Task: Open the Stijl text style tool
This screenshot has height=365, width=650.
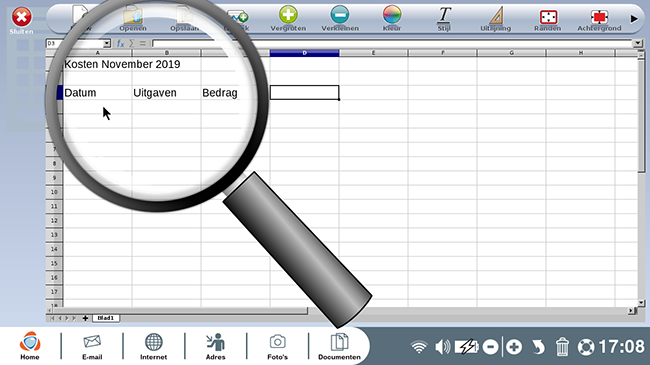Action: (444, 15)
